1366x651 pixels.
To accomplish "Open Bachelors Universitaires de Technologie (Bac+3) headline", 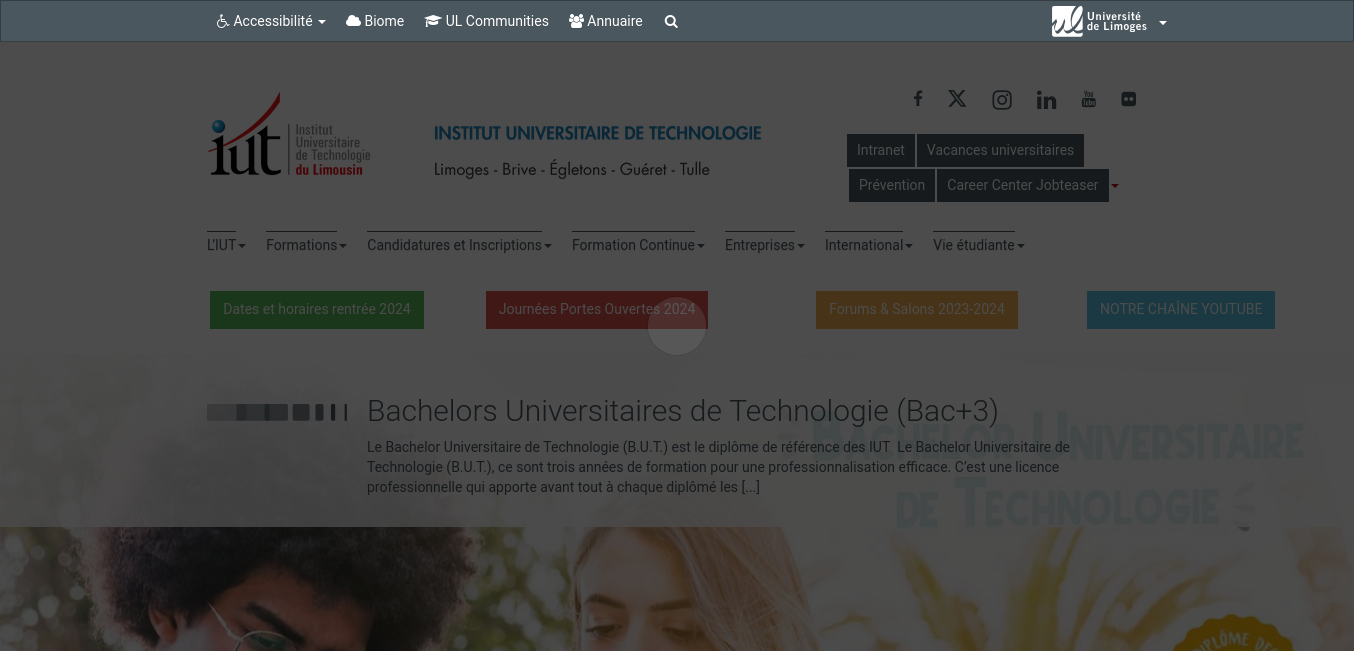I will (x=683, y=411).
